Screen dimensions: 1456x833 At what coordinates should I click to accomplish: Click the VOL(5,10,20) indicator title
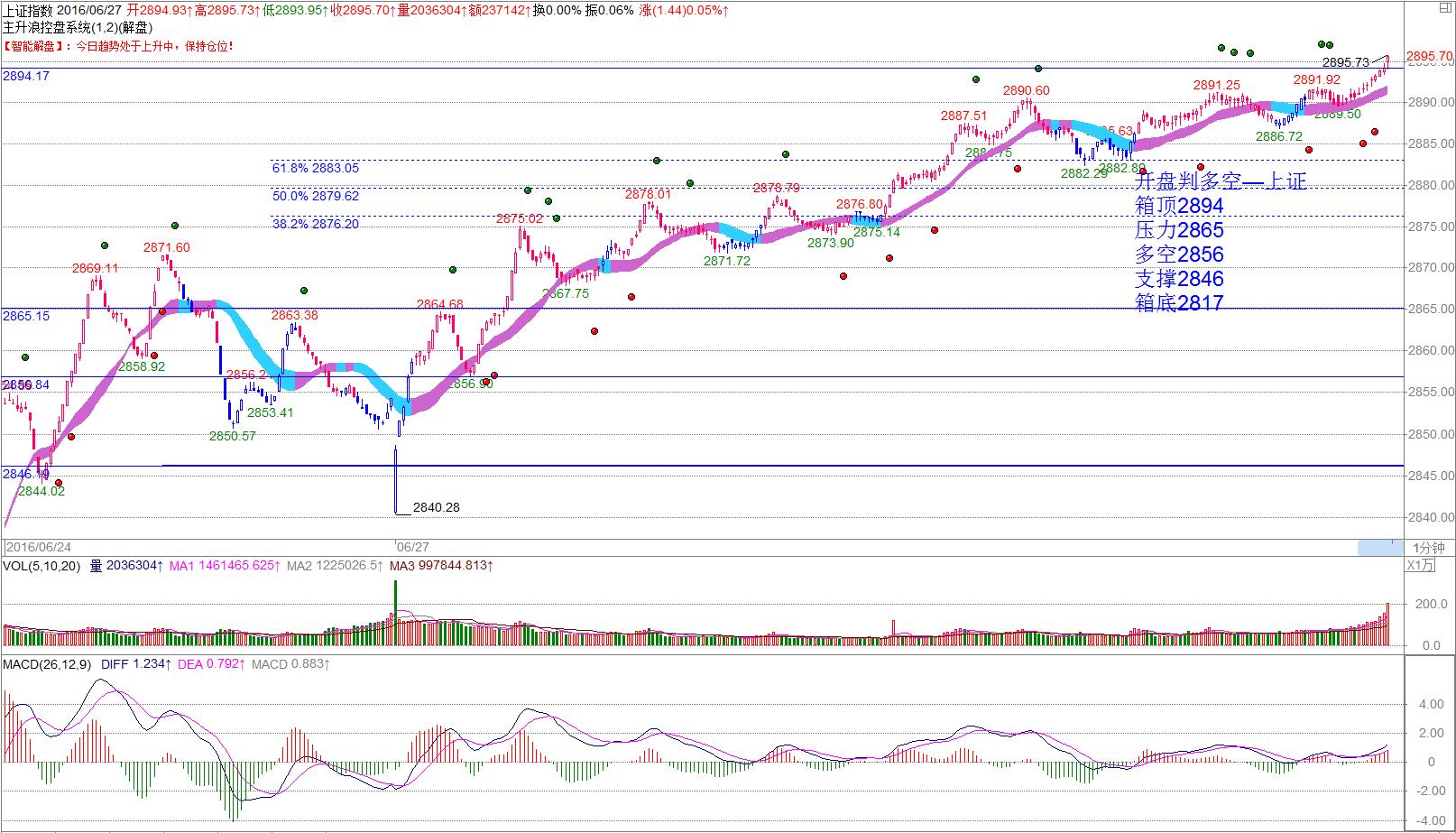(41, 566)
